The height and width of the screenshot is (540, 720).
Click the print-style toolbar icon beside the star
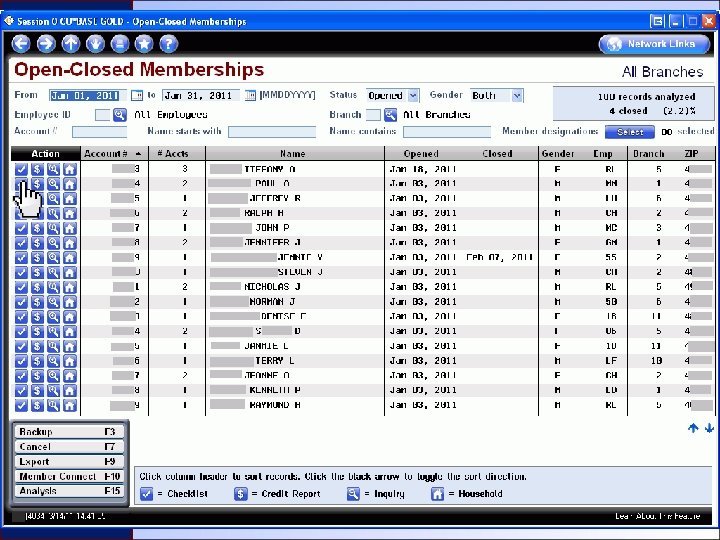pos(120,44)
